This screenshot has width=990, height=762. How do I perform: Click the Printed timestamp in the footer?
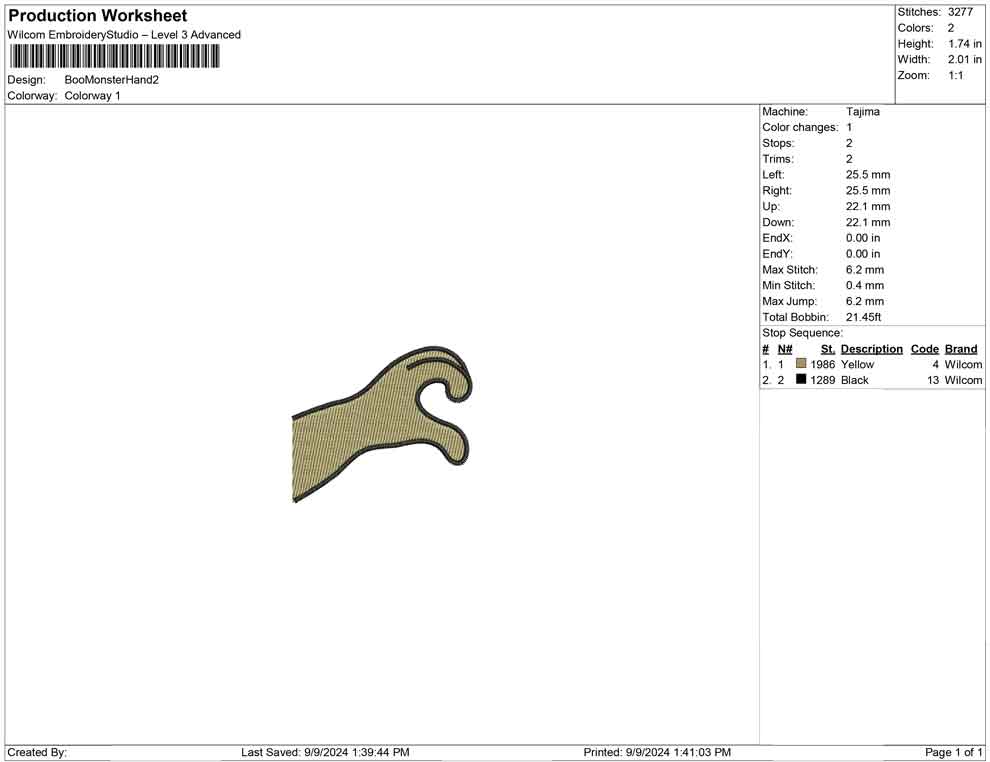click(x=657, y=752)
